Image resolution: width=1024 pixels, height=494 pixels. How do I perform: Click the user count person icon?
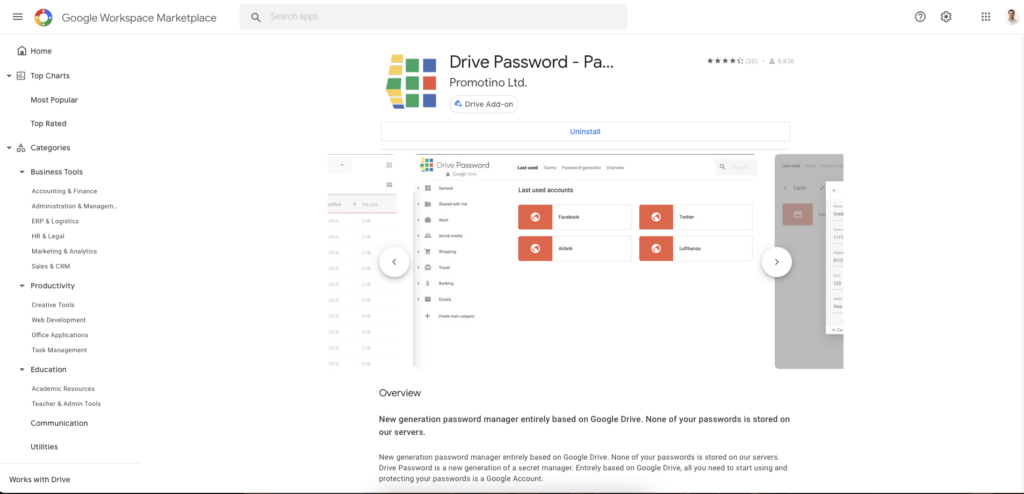tap(772, 61)
